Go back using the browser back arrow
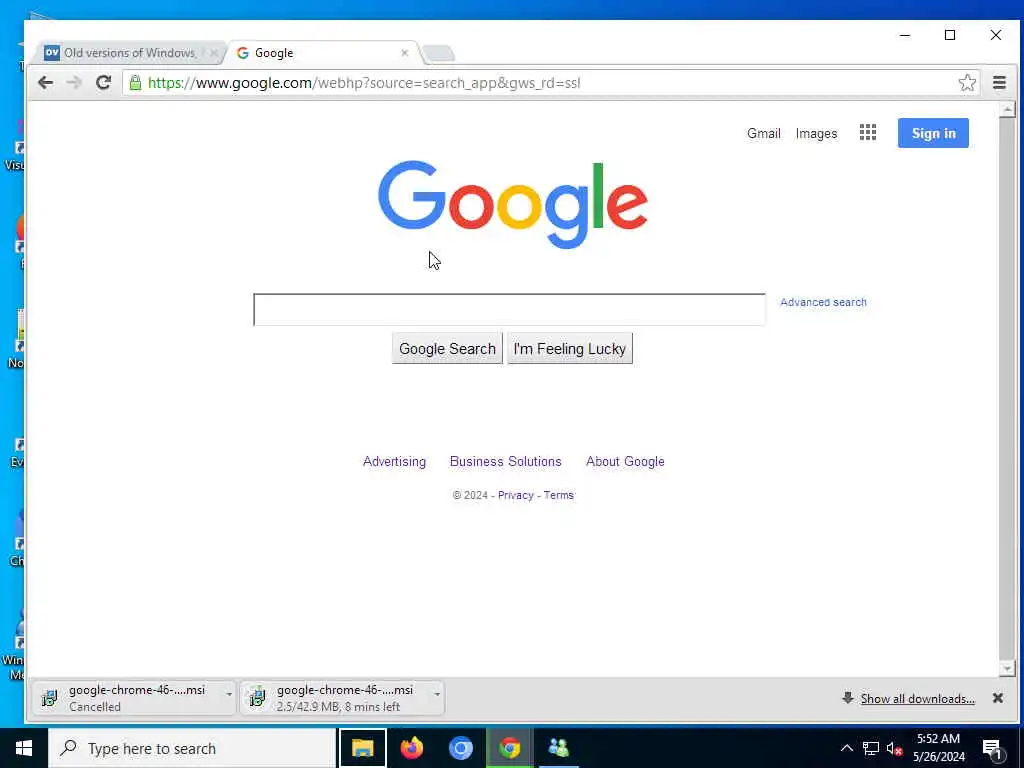 click(45, 83)
